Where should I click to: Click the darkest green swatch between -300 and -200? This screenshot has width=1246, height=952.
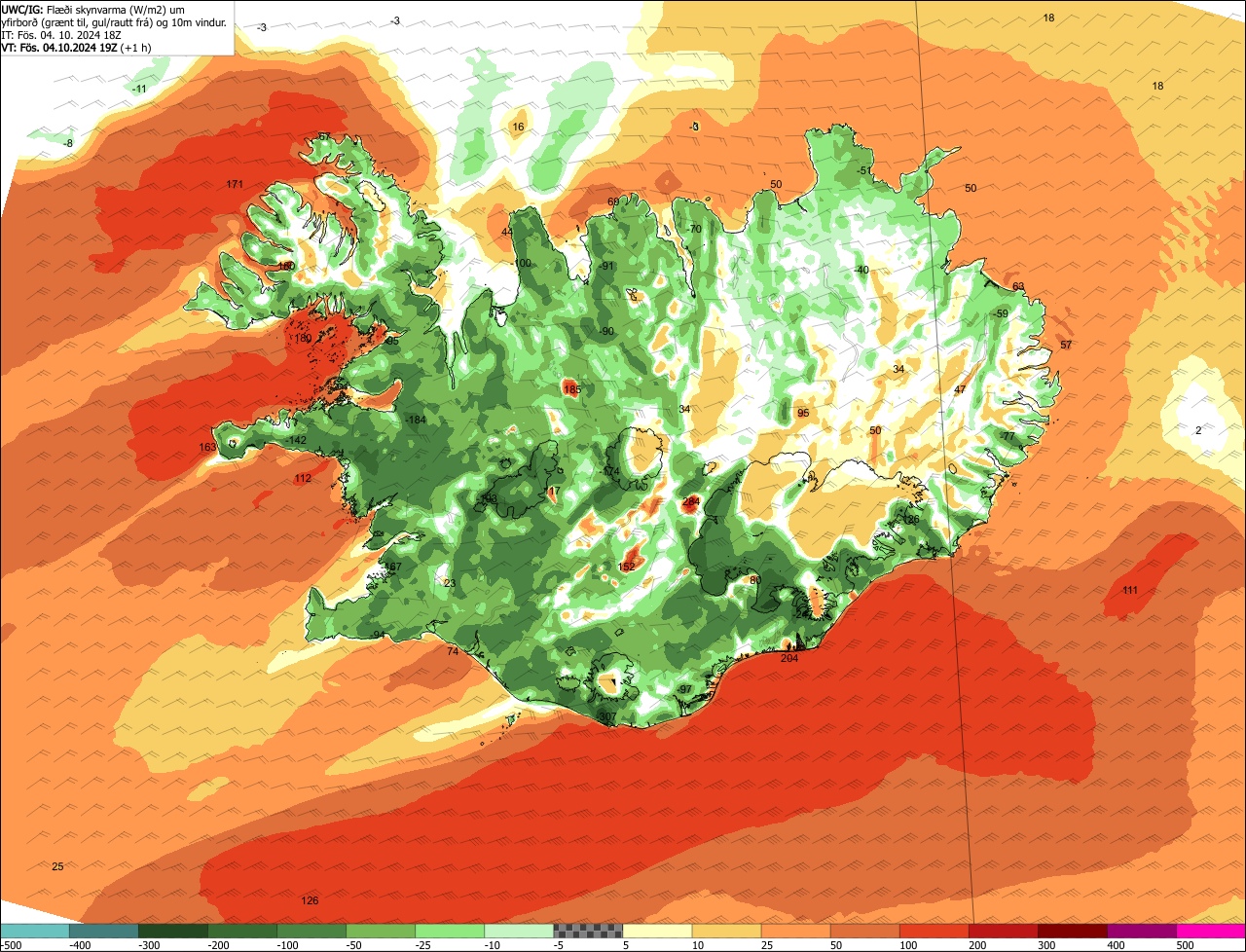pos(173,931)
